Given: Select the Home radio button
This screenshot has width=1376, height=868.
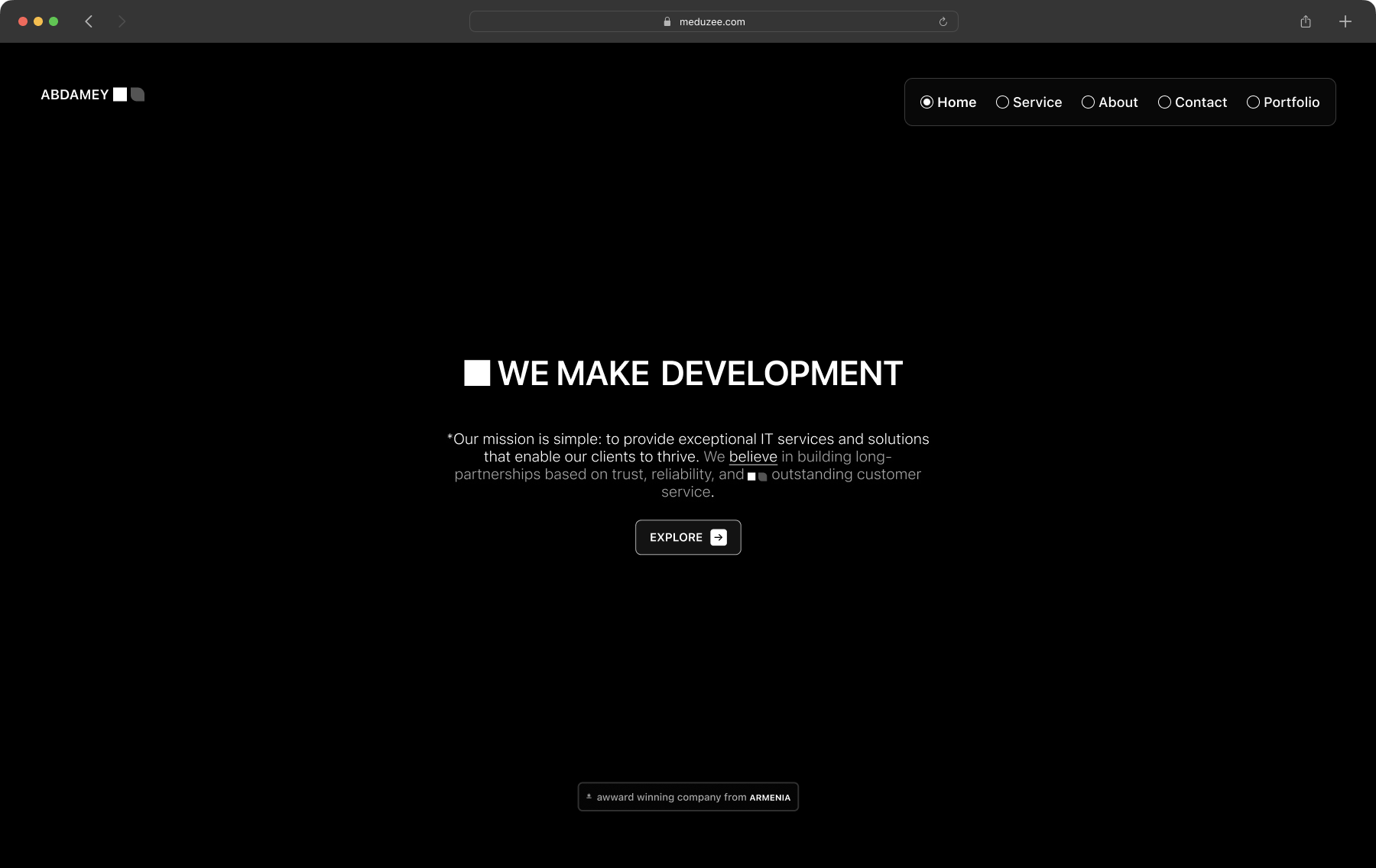Looking at the screenshot, I should click(927, 102).
